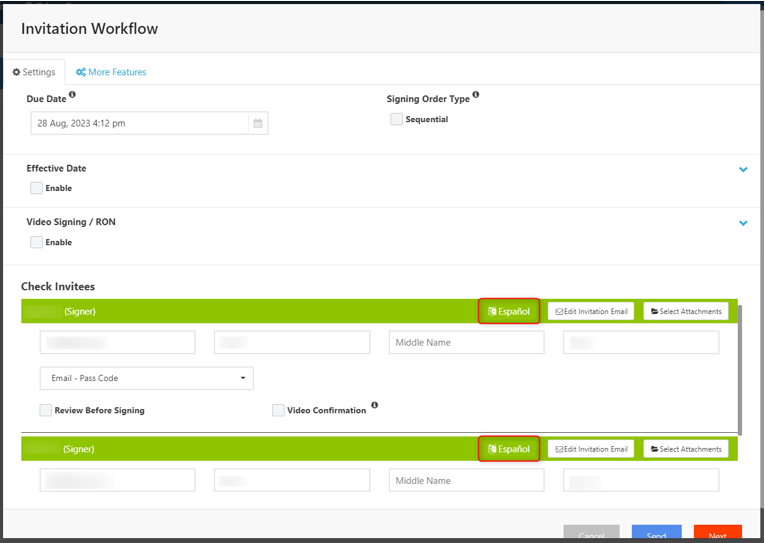Image resolution: width=765 pixels, height=543 pixels.
Task: Open Select Attachments for second signer
Action: [686, 449]
